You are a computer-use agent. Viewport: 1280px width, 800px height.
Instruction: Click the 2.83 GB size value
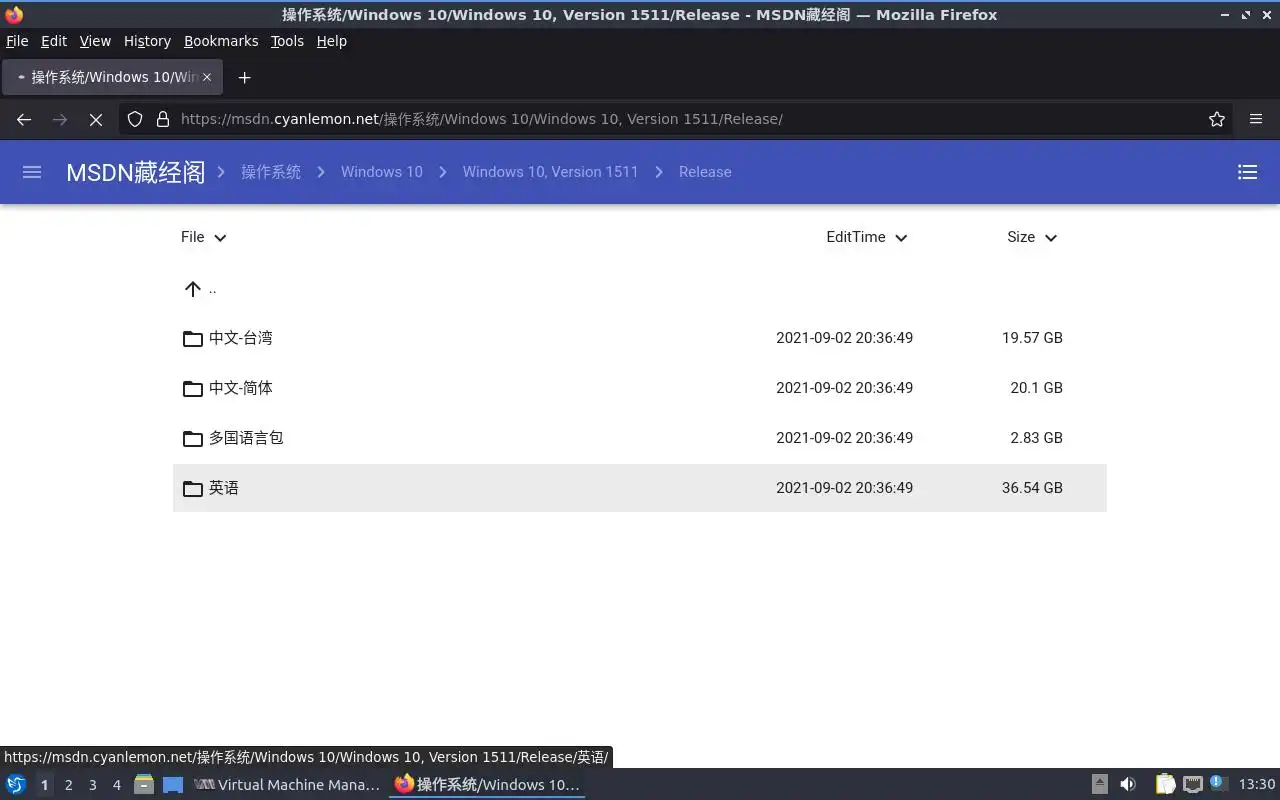1036,438
